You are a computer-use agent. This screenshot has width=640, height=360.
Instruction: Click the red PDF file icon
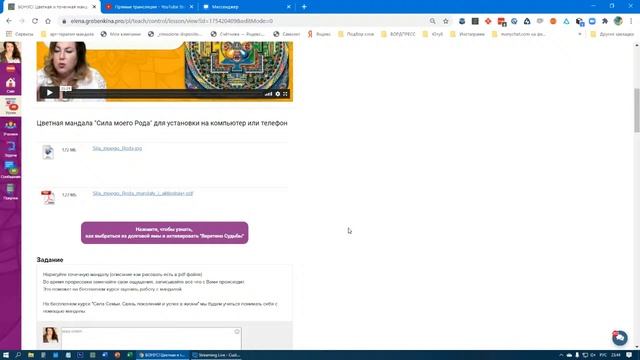48,197
